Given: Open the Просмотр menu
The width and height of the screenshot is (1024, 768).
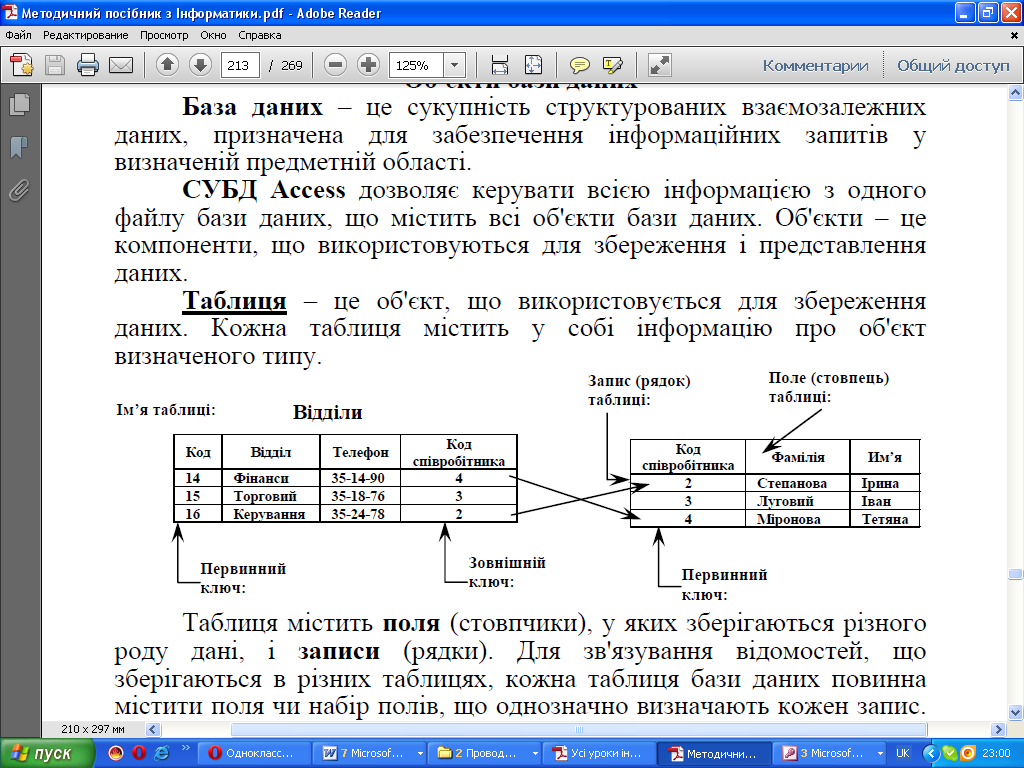Looking at the screenshot, I should 164,35.
